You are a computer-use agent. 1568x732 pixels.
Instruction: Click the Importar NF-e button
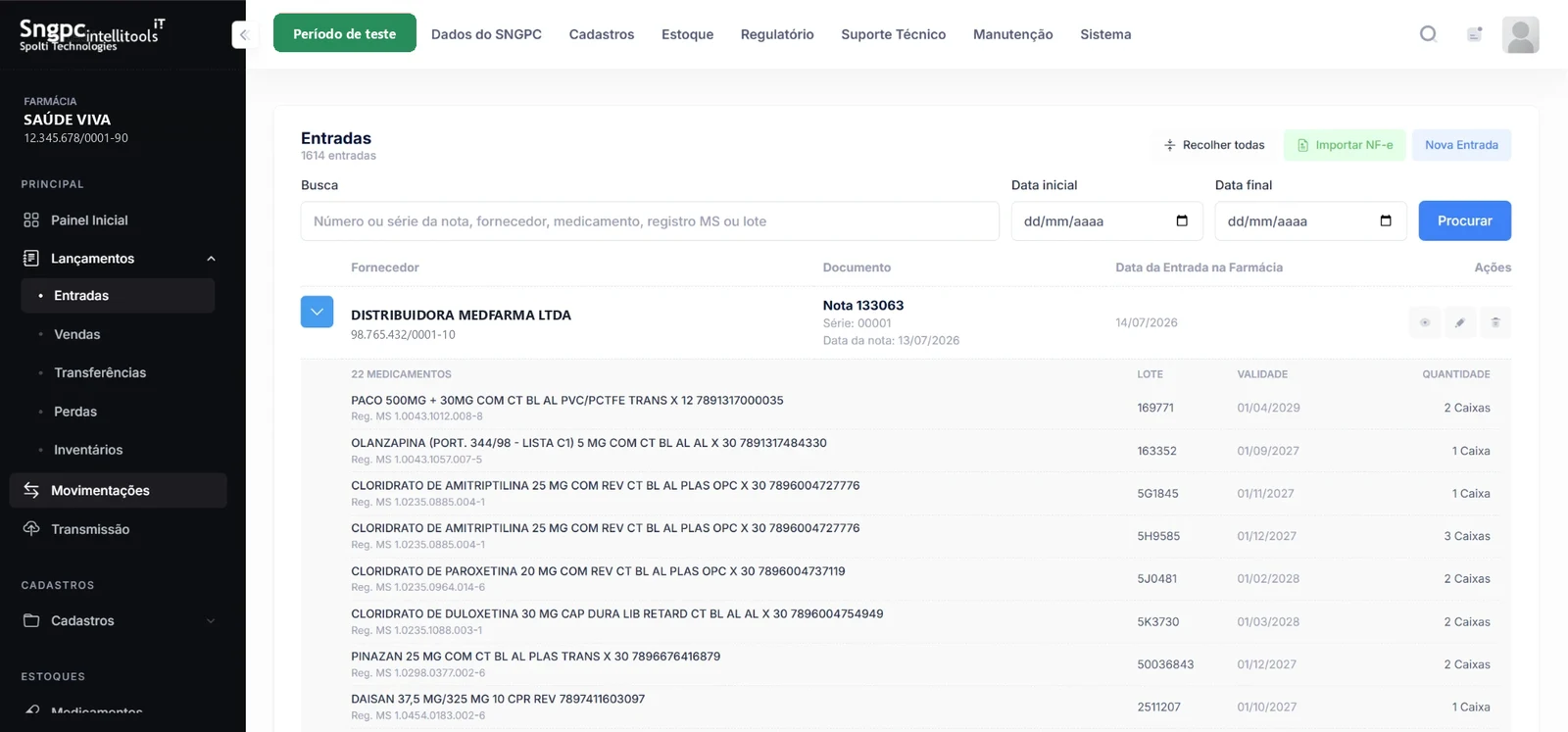1345,145
